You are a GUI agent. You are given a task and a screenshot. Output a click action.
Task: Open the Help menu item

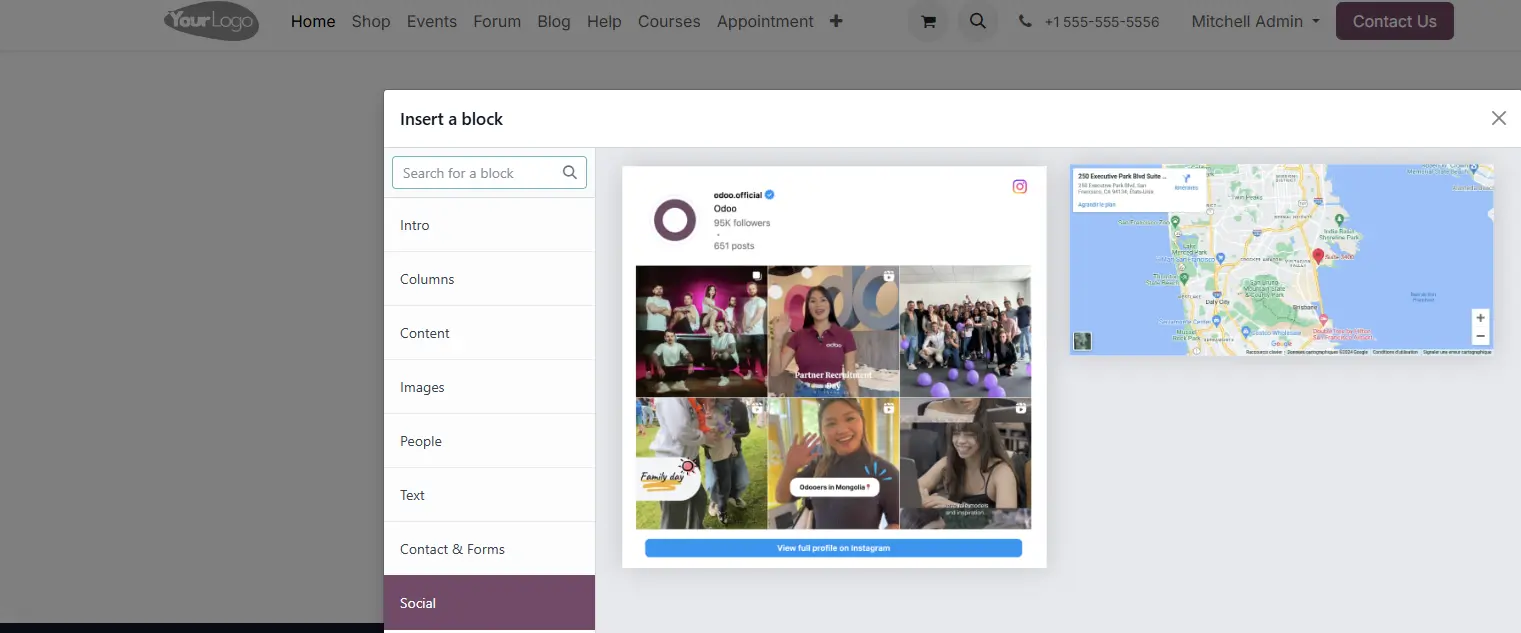click(604, 21)
